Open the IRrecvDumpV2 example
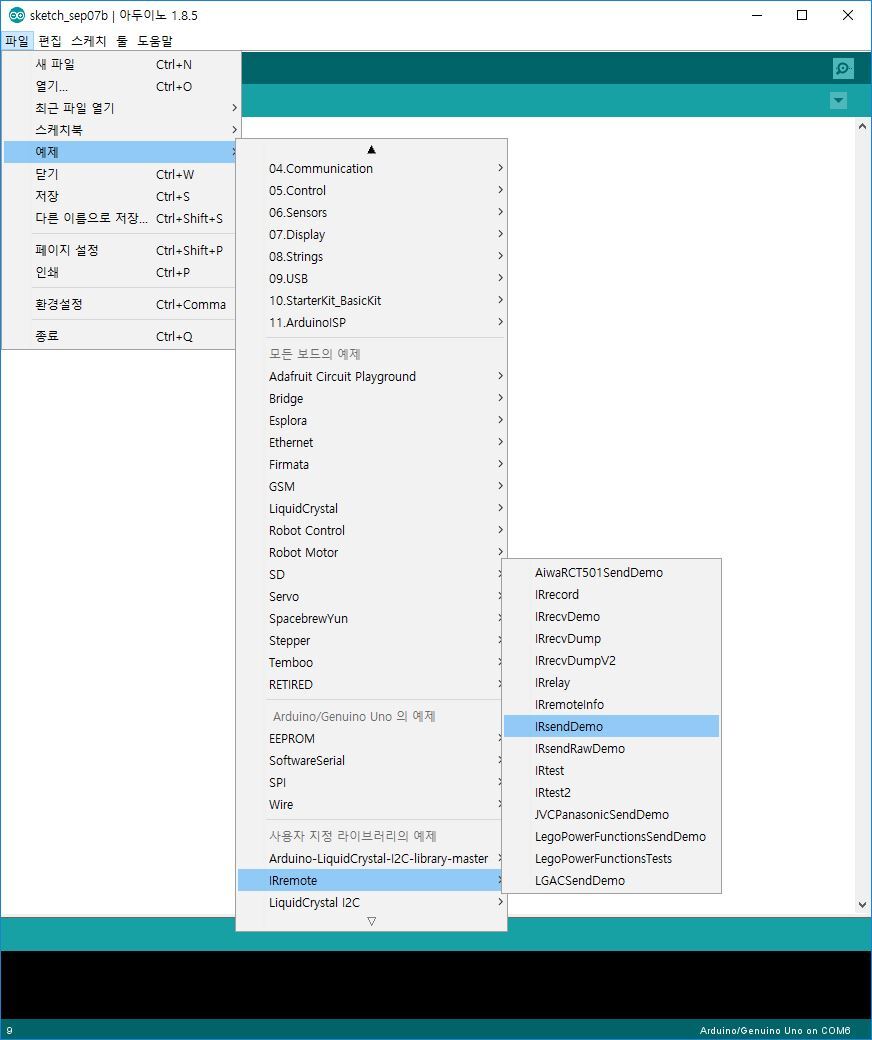The width and height of the screenshot is (872, 1040). click(x=611, y=660)
